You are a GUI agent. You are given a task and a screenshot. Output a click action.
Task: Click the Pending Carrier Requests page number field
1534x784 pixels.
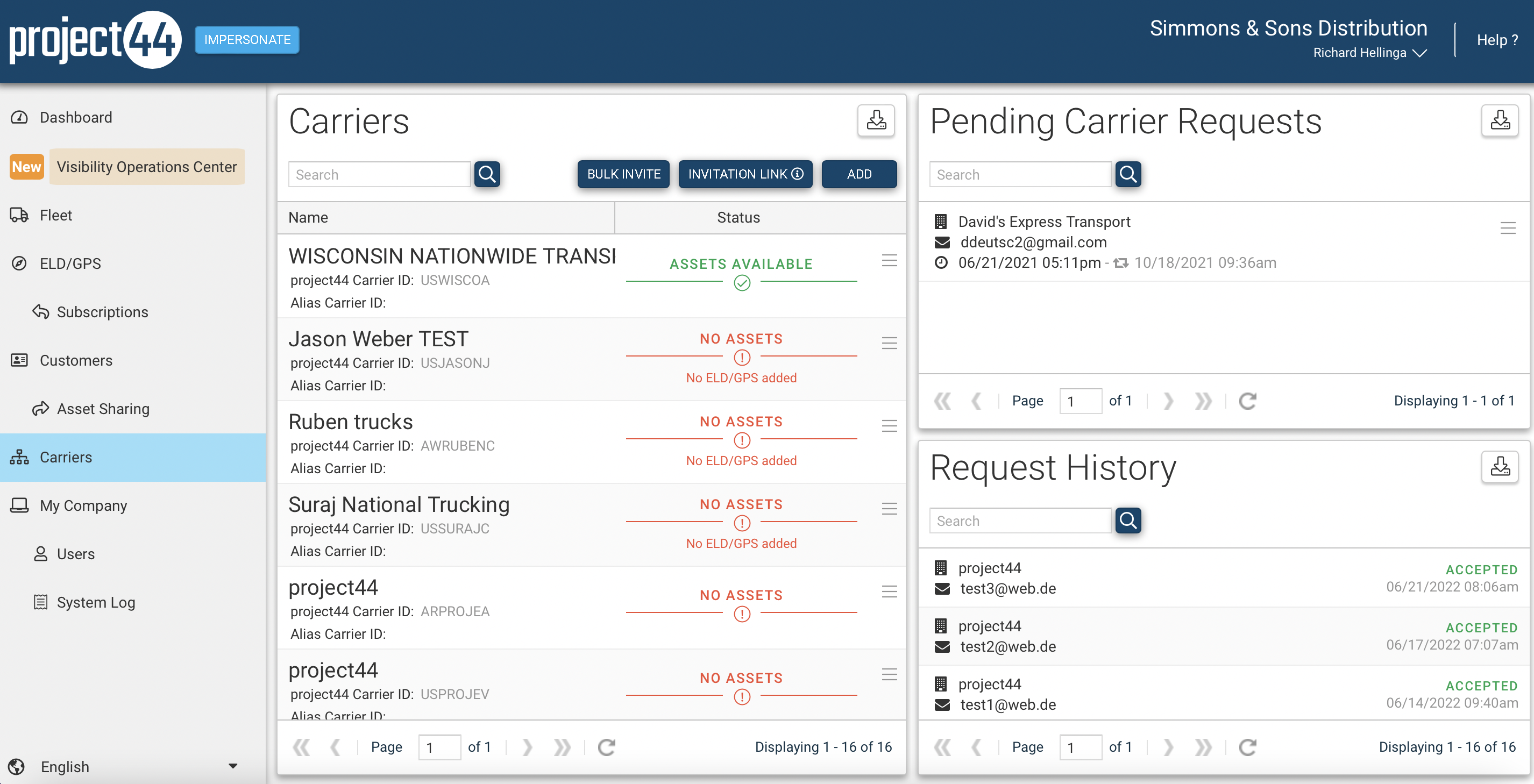click(x=1080, y=401)
